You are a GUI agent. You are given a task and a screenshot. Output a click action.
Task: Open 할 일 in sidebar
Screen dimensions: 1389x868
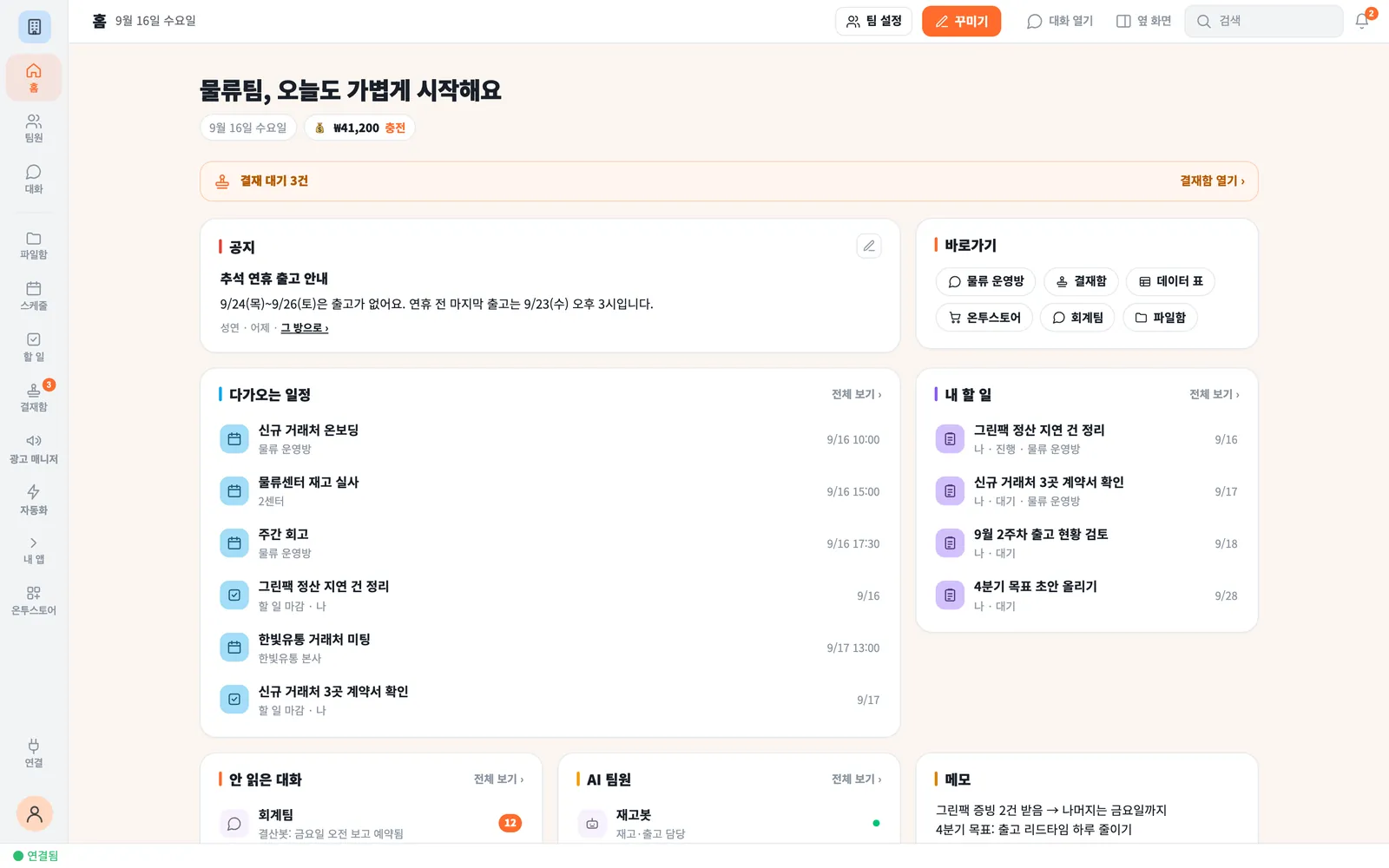(34, 347)
